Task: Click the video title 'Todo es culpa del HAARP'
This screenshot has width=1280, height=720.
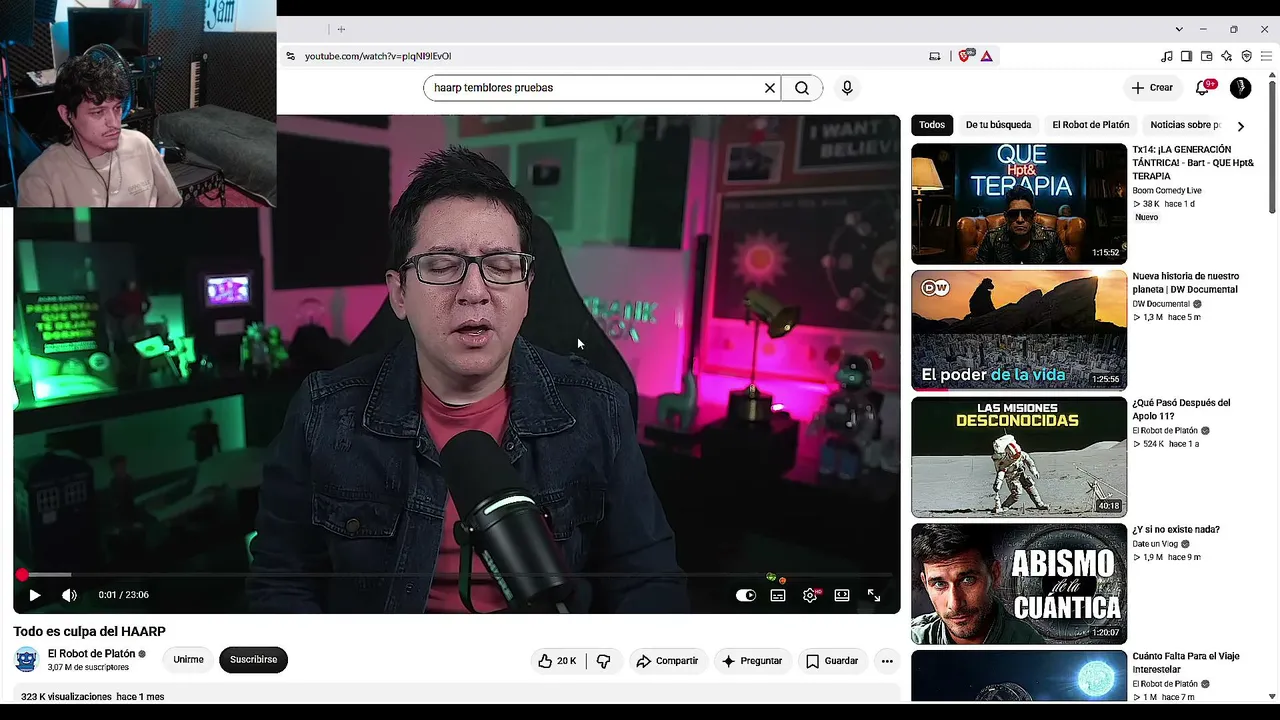Action: click(x=89, y=632)
